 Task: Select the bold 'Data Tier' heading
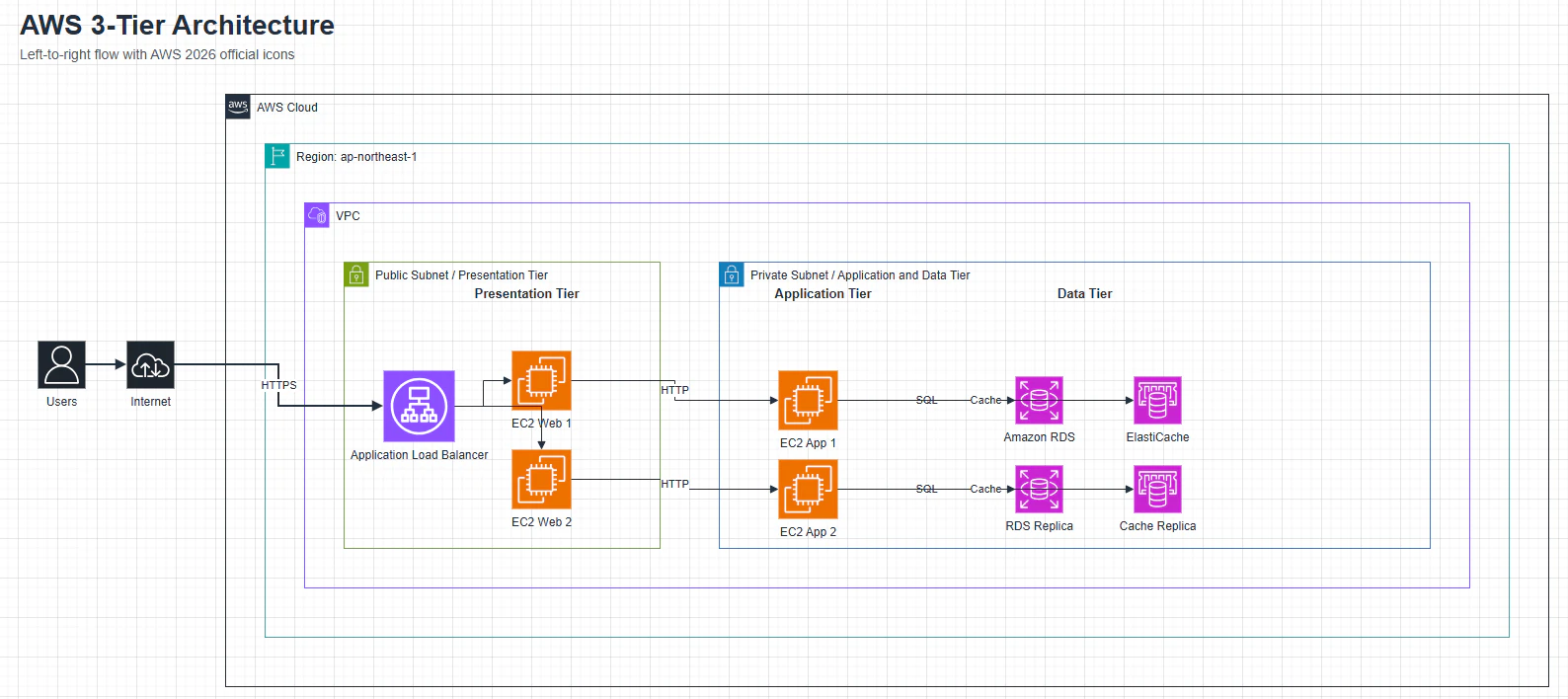(x=1084, y=294)
